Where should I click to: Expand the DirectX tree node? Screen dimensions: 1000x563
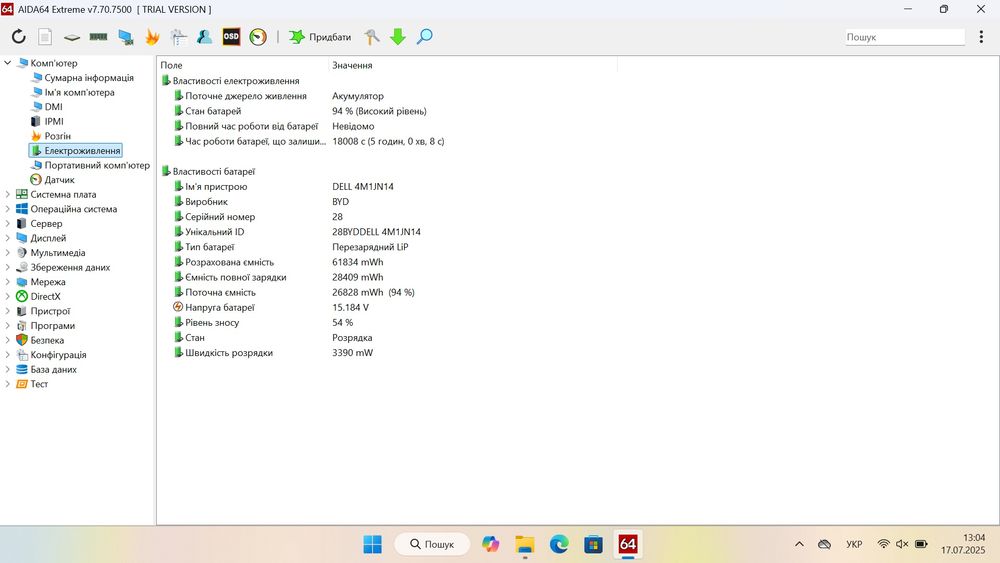click(x=8, y=296)
